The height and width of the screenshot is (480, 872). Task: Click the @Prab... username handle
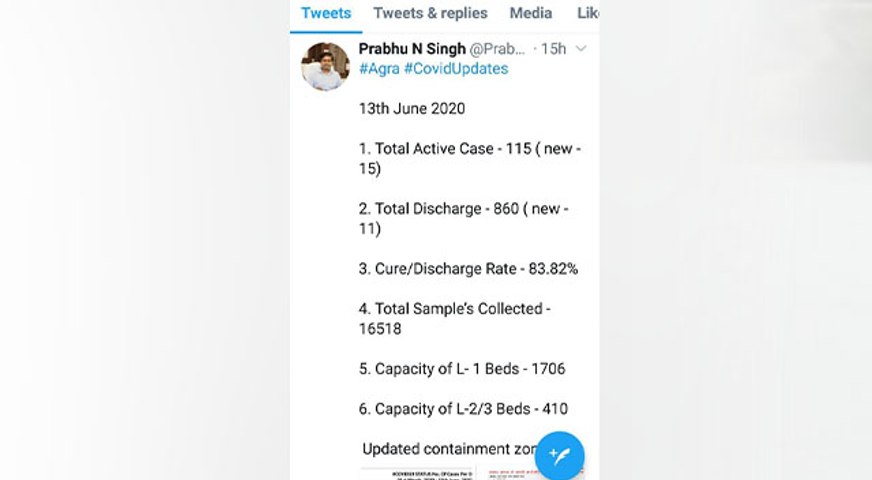click(x=497, y=49)
